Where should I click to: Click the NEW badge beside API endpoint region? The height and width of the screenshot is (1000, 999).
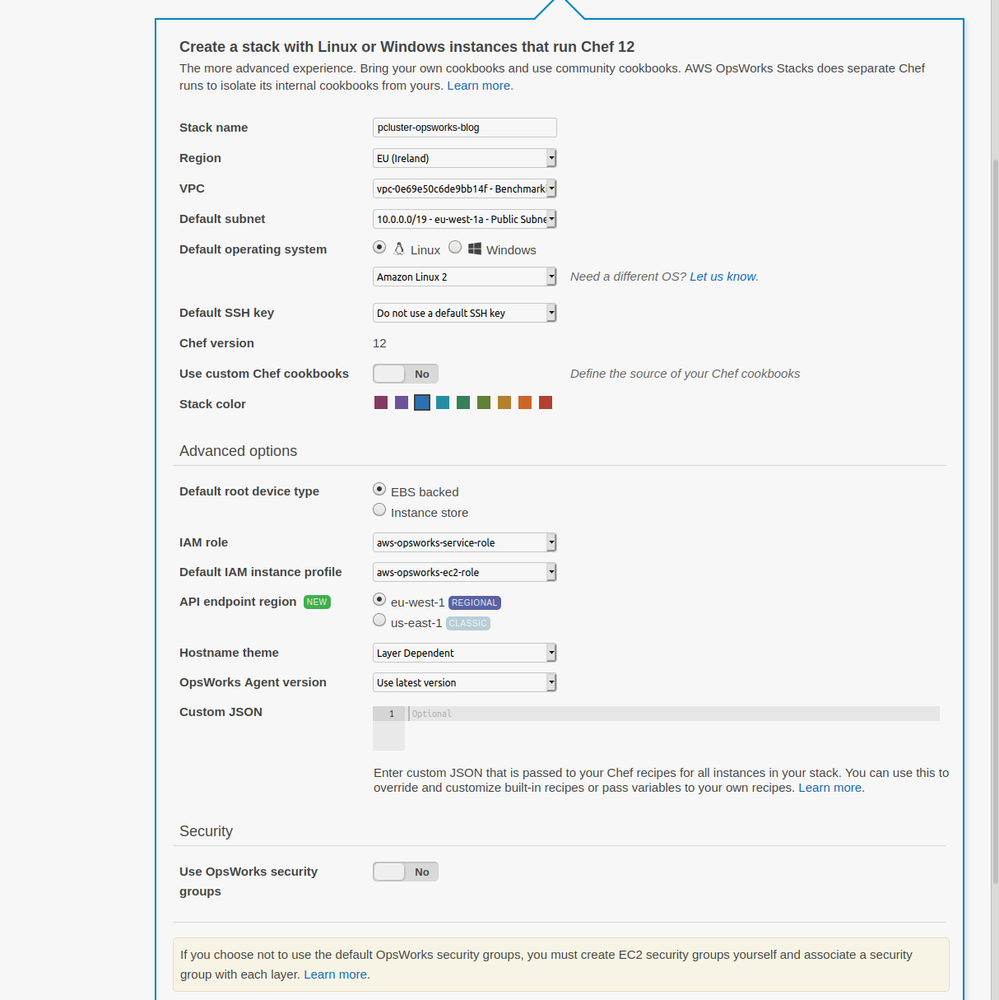pyautogui.click(x=317, y=602)
